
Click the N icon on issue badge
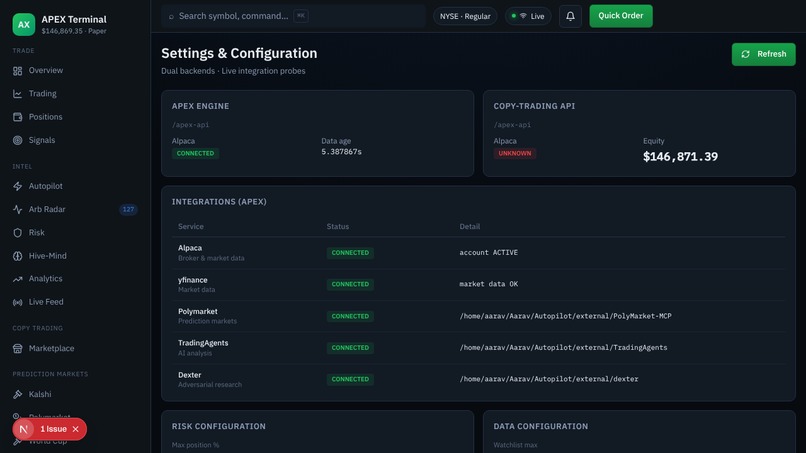(24, 429)
